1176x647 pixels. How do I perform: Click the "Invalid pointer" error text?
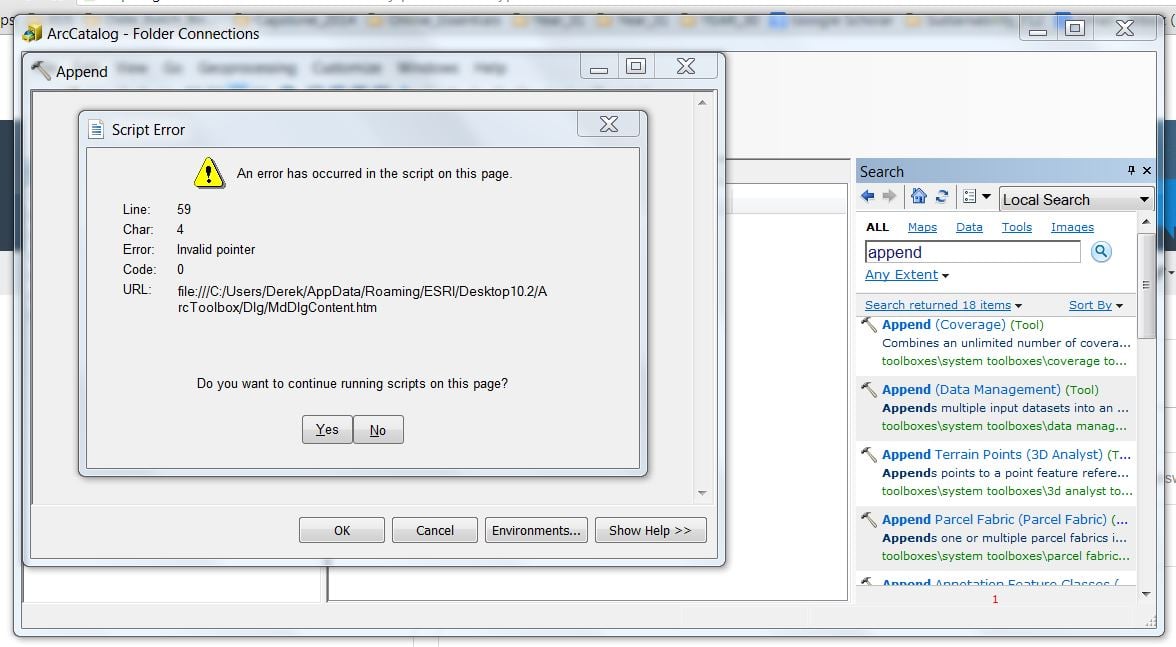point(216,250)
